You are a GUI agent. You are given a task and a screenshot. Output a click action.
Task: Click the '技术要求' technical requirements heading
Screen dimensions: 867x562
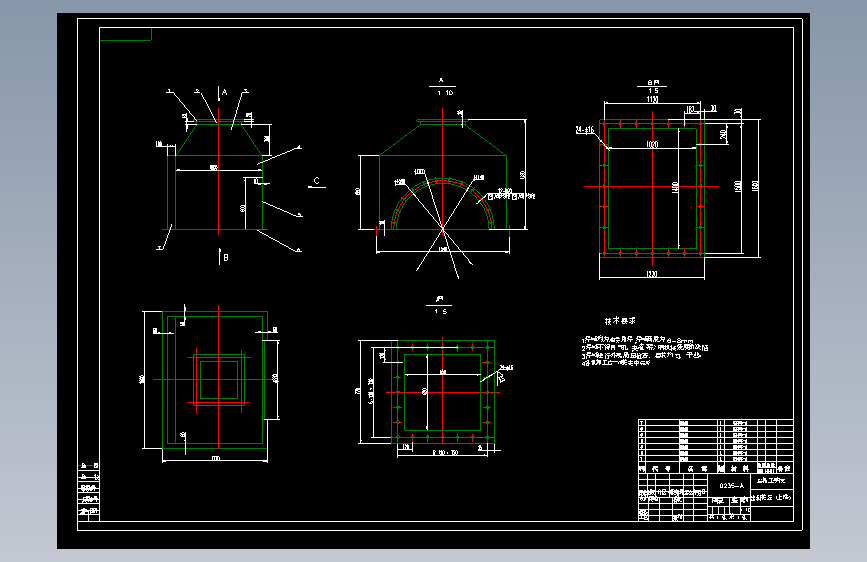click(x=620, y=321)
